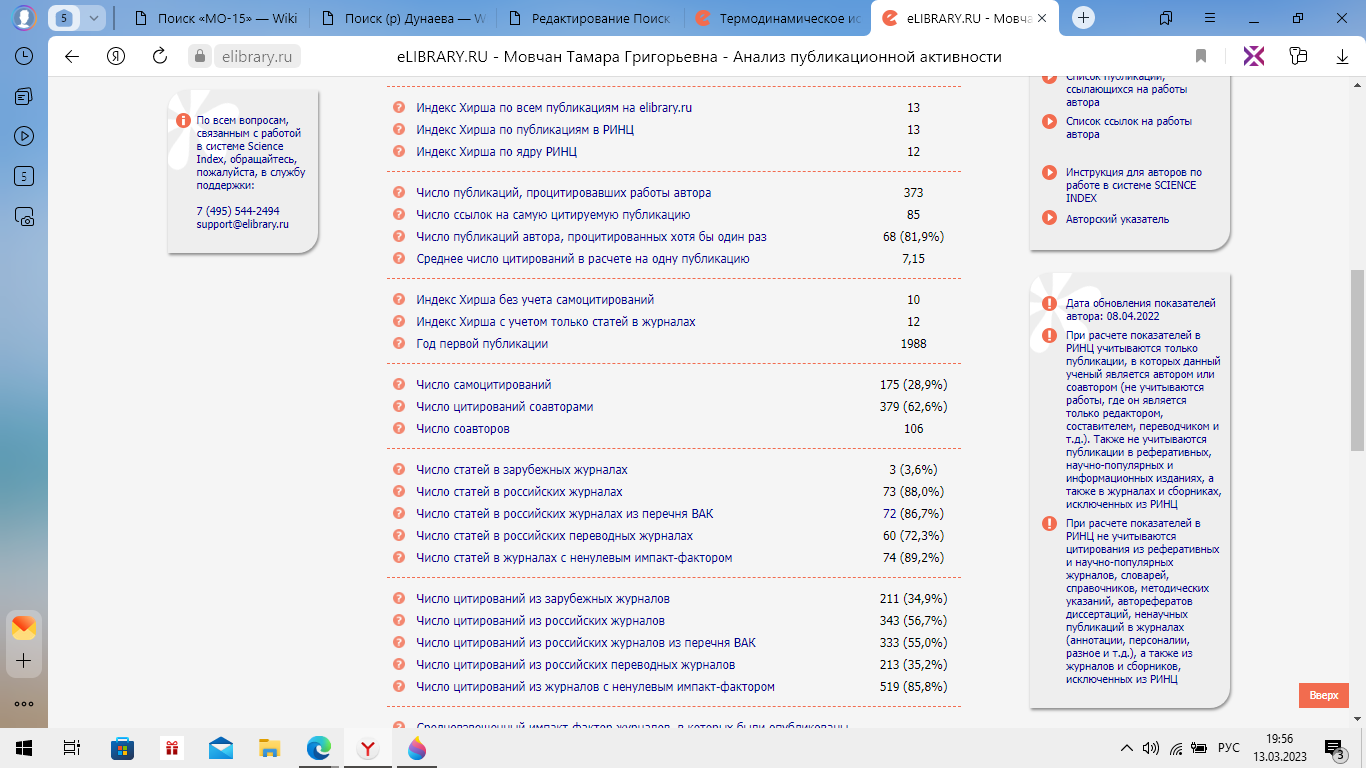
Task: Open sidebar three-dots more menu
Action: tap(24, 704)
